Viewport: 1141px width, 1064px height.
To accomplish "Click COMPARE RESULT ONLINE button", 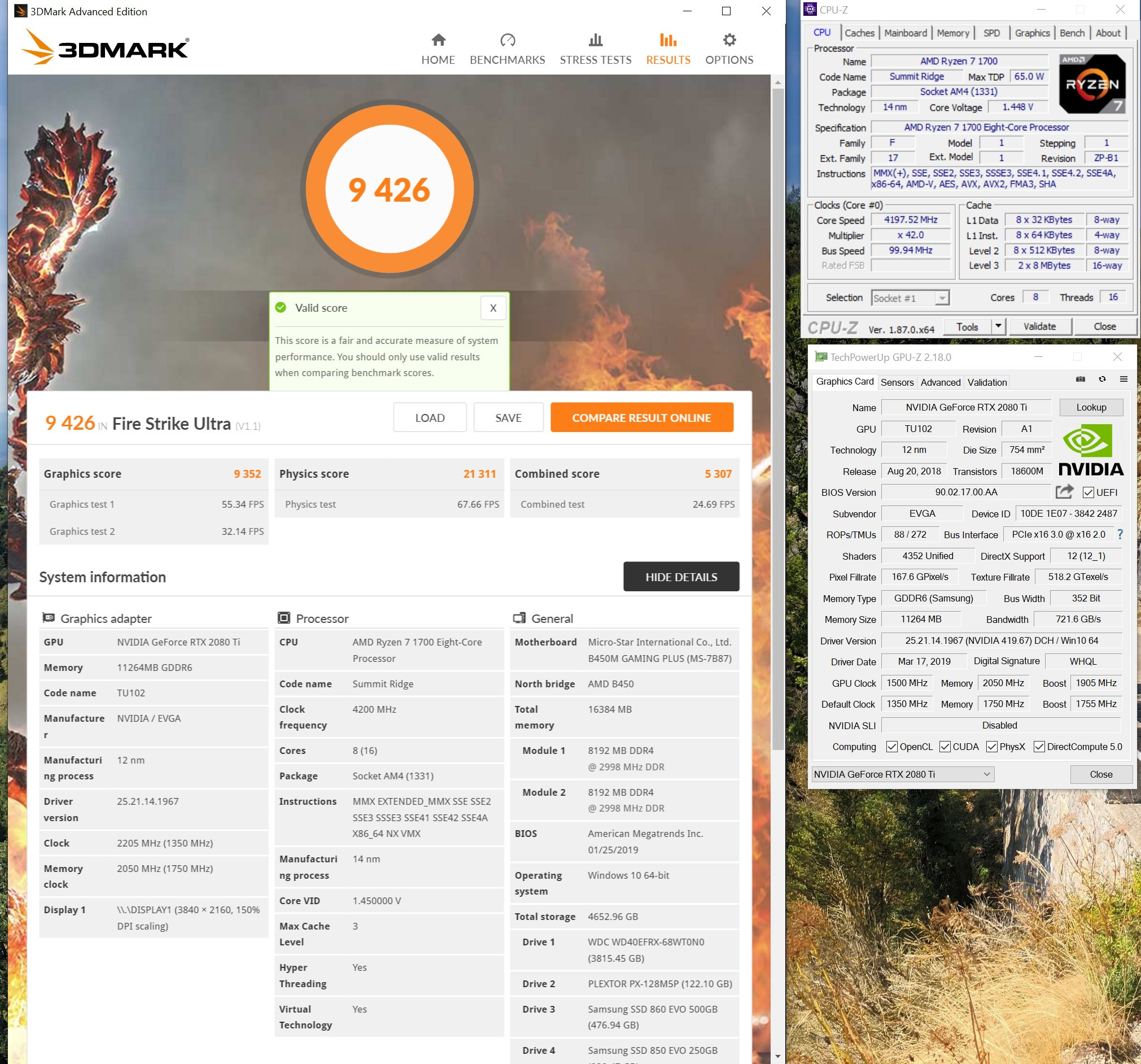I will 641,417.
